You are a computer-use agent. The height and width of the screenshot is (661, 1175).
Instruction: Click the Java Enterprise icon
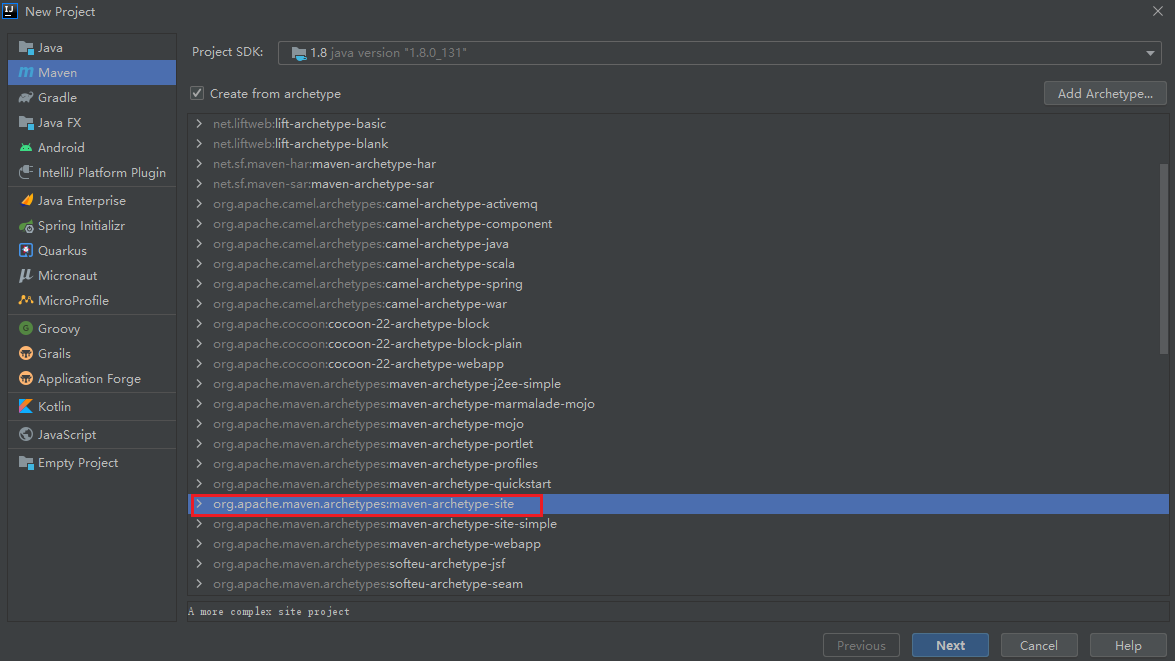pos(26,200)
